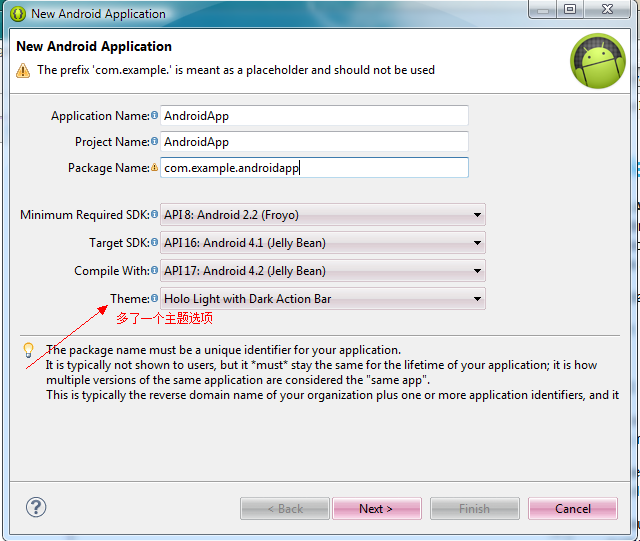Focus the Project Name input field
Image resolution: width=640 pixels, height=541 pixels.
314,142
